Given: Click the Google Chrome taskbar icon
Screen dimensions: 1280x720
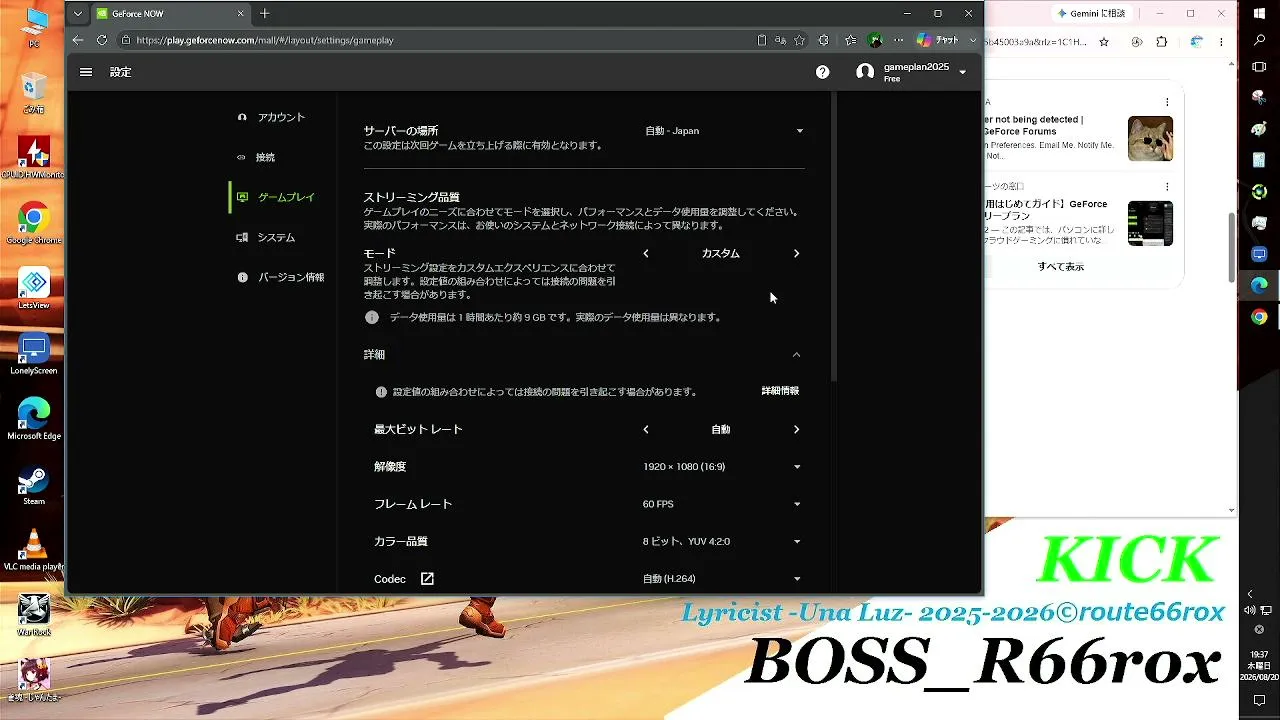Looking at the screenshot, I should (x=1259, y=317).
